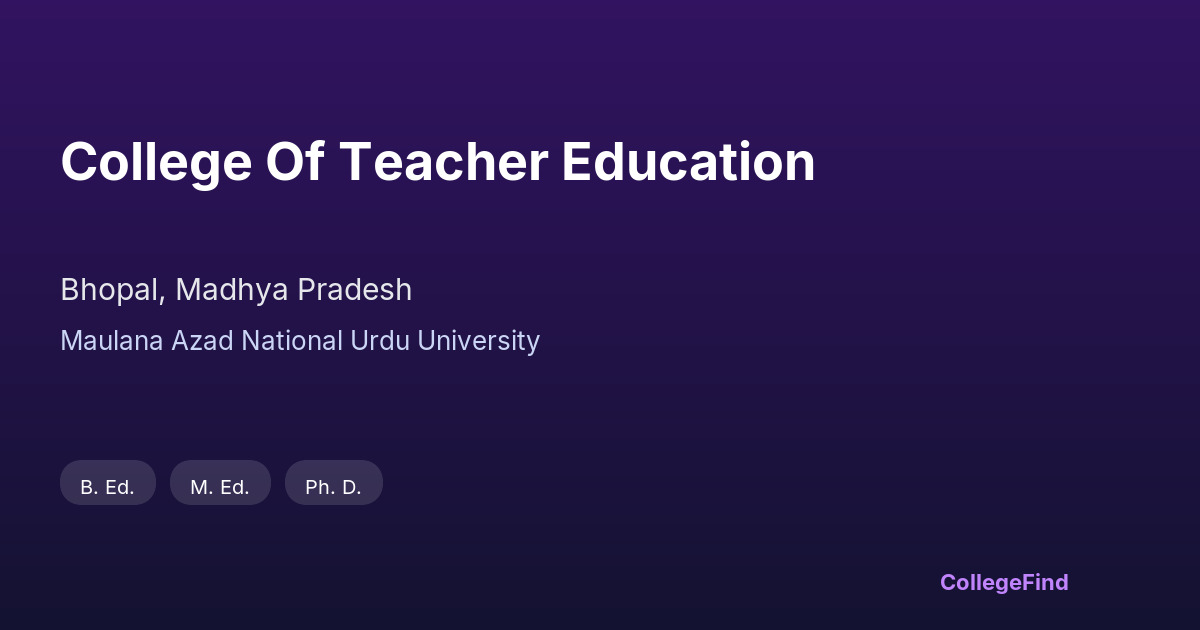The height and width of the screenshot is (630, 1200).
Task: Click "Madhya" in the location line
Action: point(231,290)
